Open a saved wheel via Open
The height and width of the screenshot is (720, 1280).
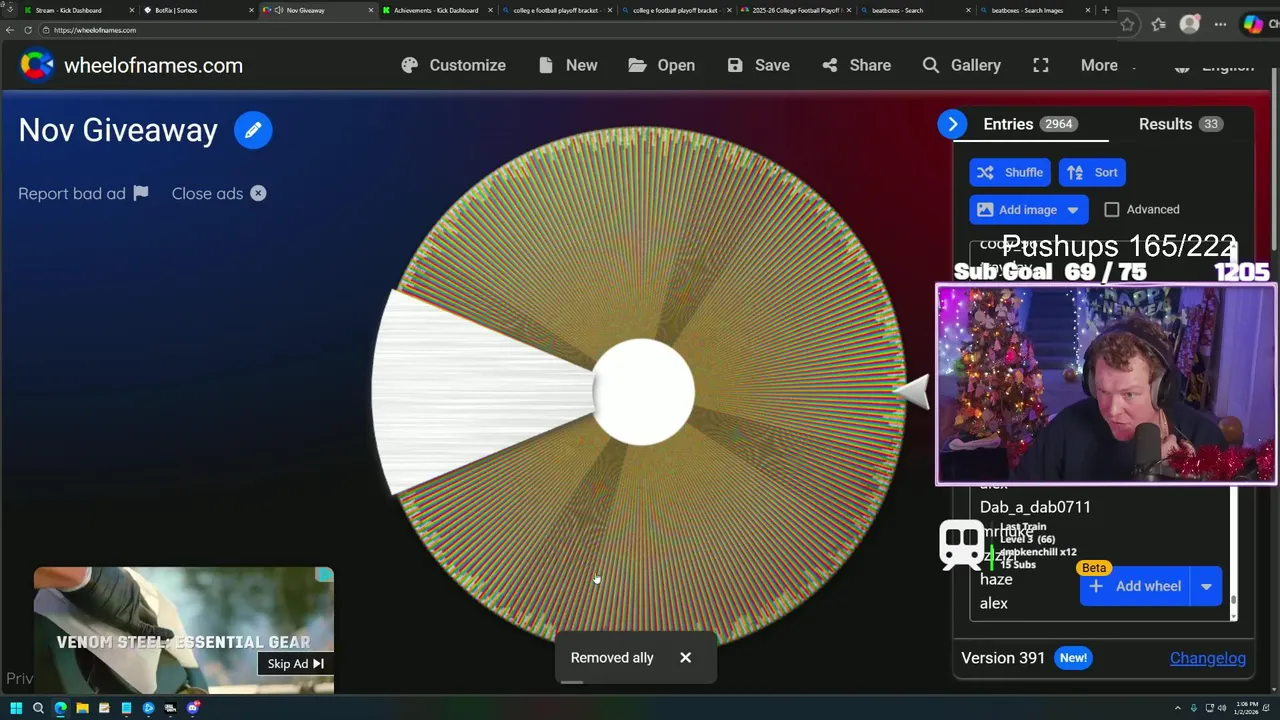click(x=662, y=65)
